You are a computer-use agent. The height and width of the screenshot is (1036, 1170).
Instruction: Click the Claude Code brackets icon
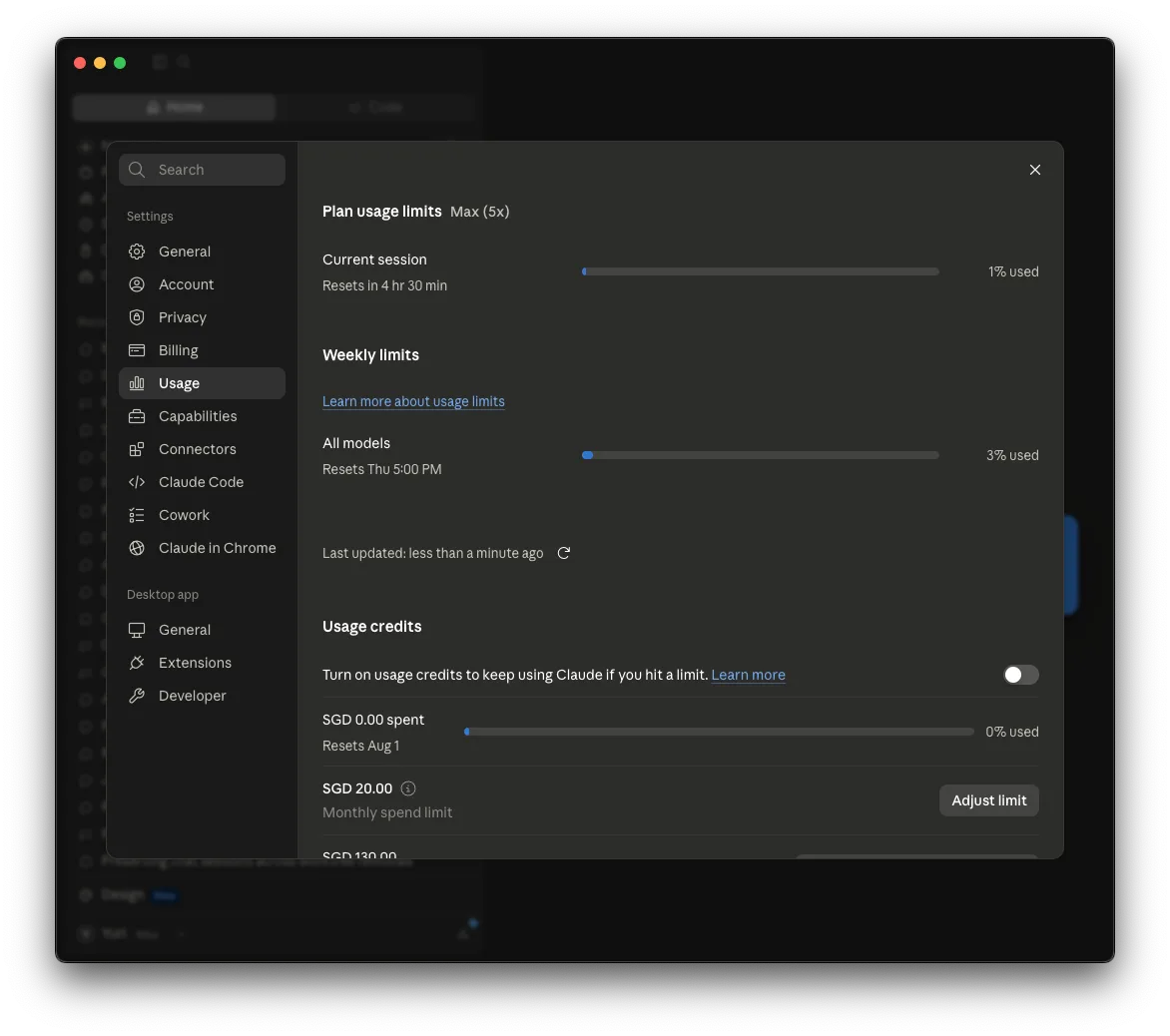click(137, 482)
